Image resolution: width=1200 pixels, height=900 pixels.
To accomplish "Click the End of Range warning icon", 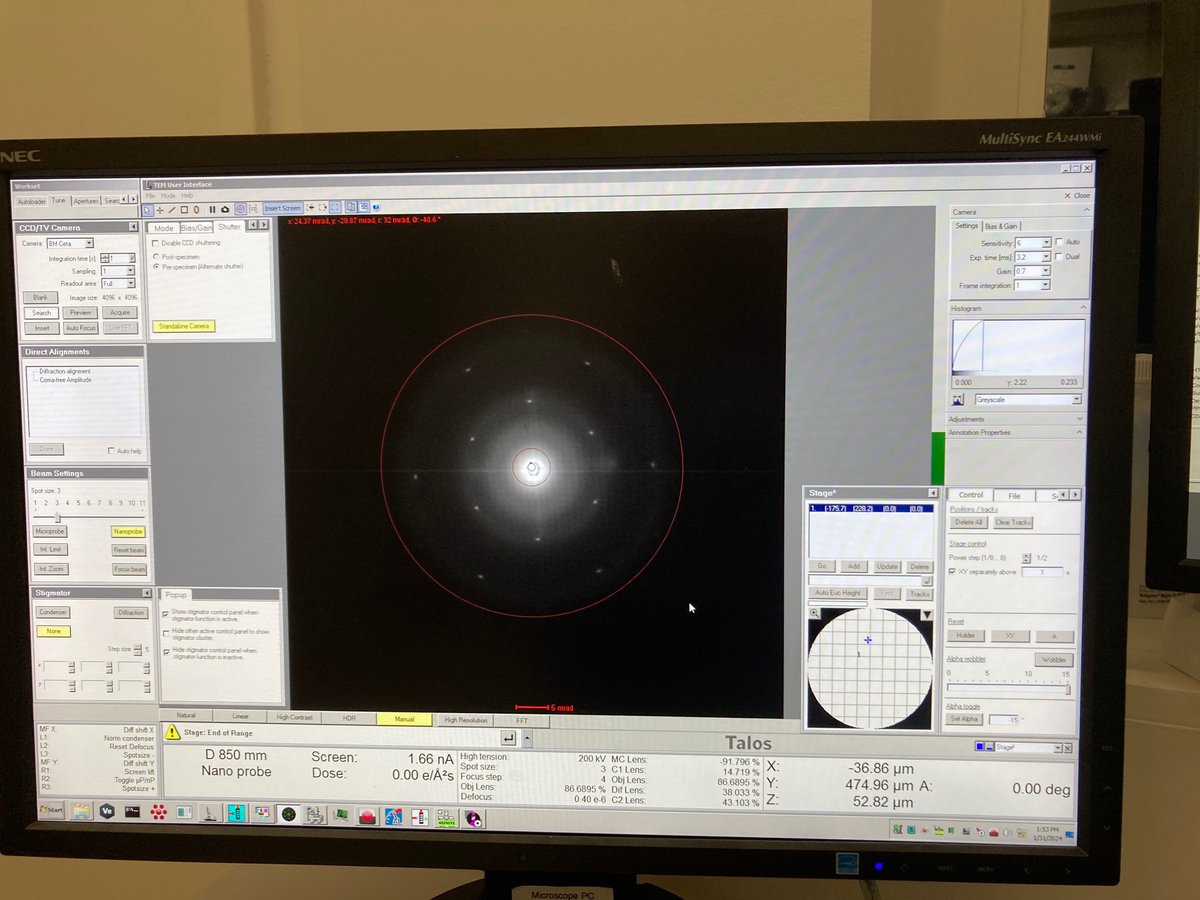I will [174, 733].
